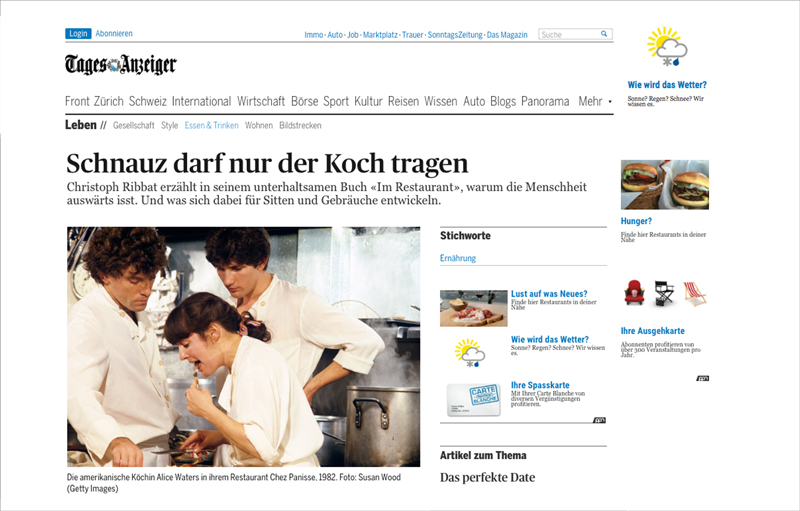
Task: Click the director's chair icon
Action: [664, 293]
